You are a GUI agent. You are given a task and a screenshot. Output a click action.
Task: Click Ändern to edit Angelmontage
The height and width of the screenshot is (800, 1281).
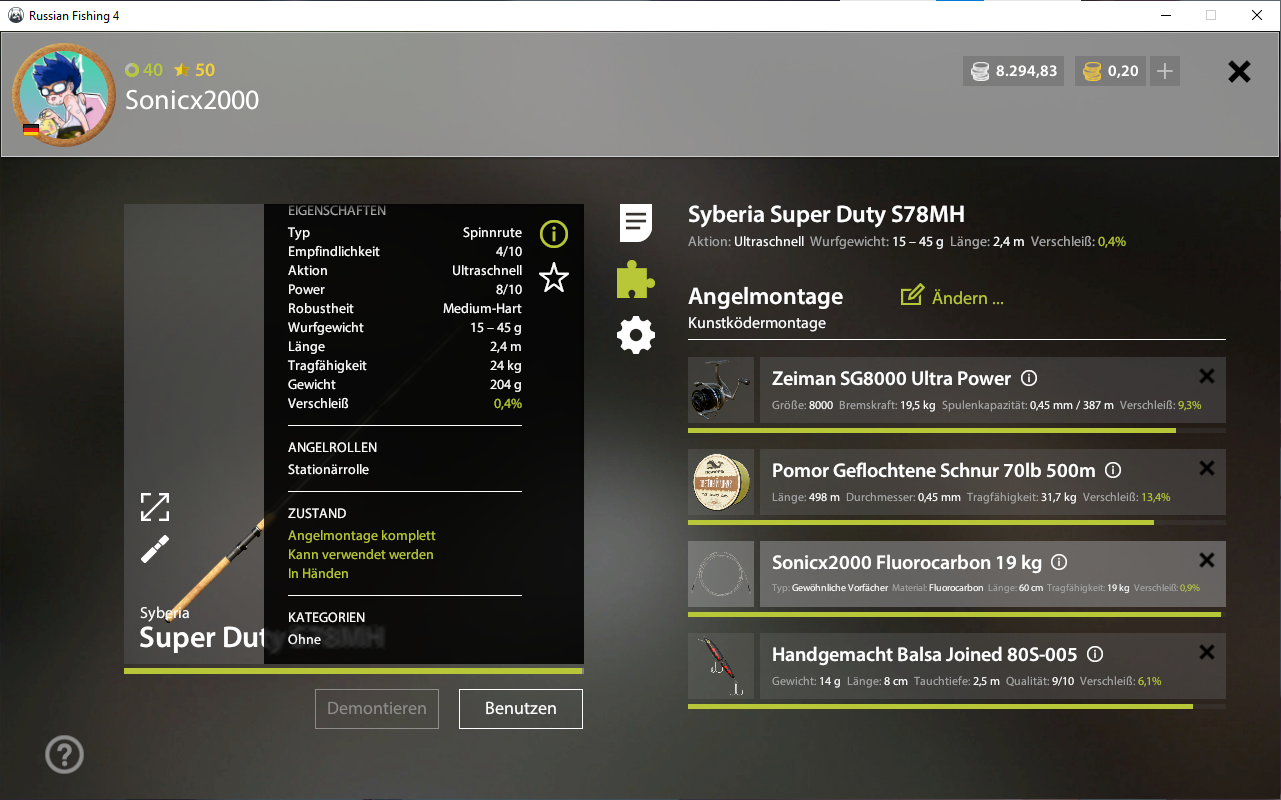click(952, 297)
